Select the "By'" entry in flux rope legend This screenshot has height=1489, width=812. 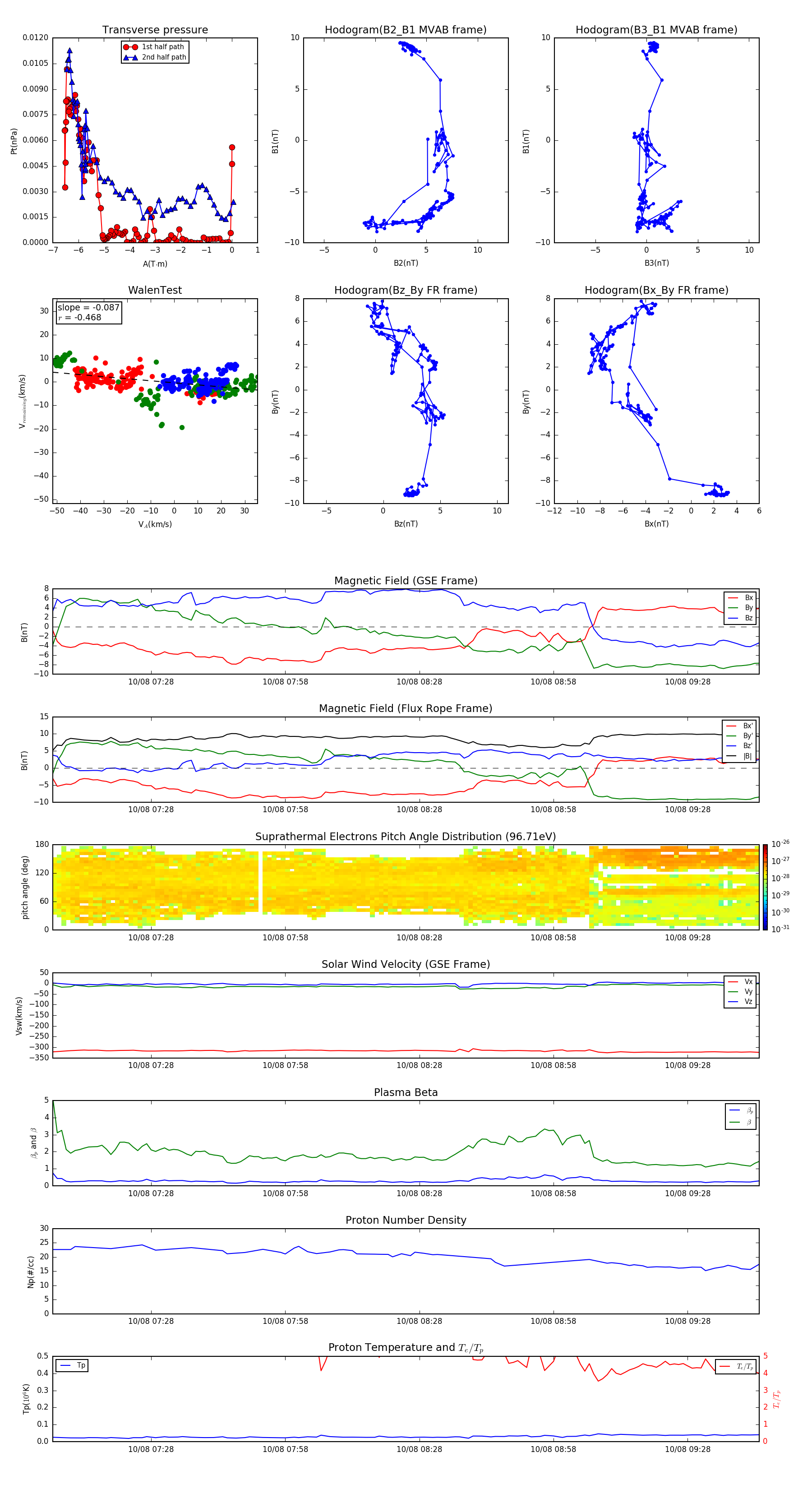click(x=740, y=736)
